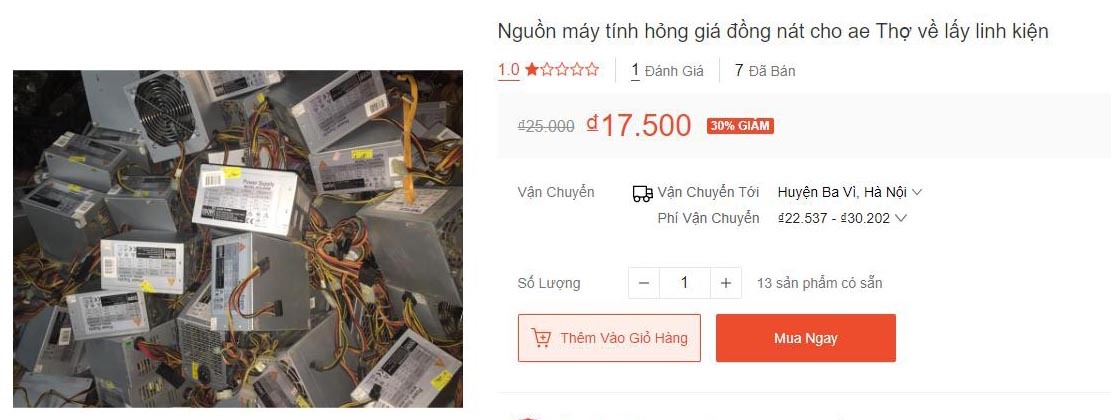Increase quantity with the plus button
Image resolution: width=1111 pixels, height=420 pixels.
tap(726, 283)
